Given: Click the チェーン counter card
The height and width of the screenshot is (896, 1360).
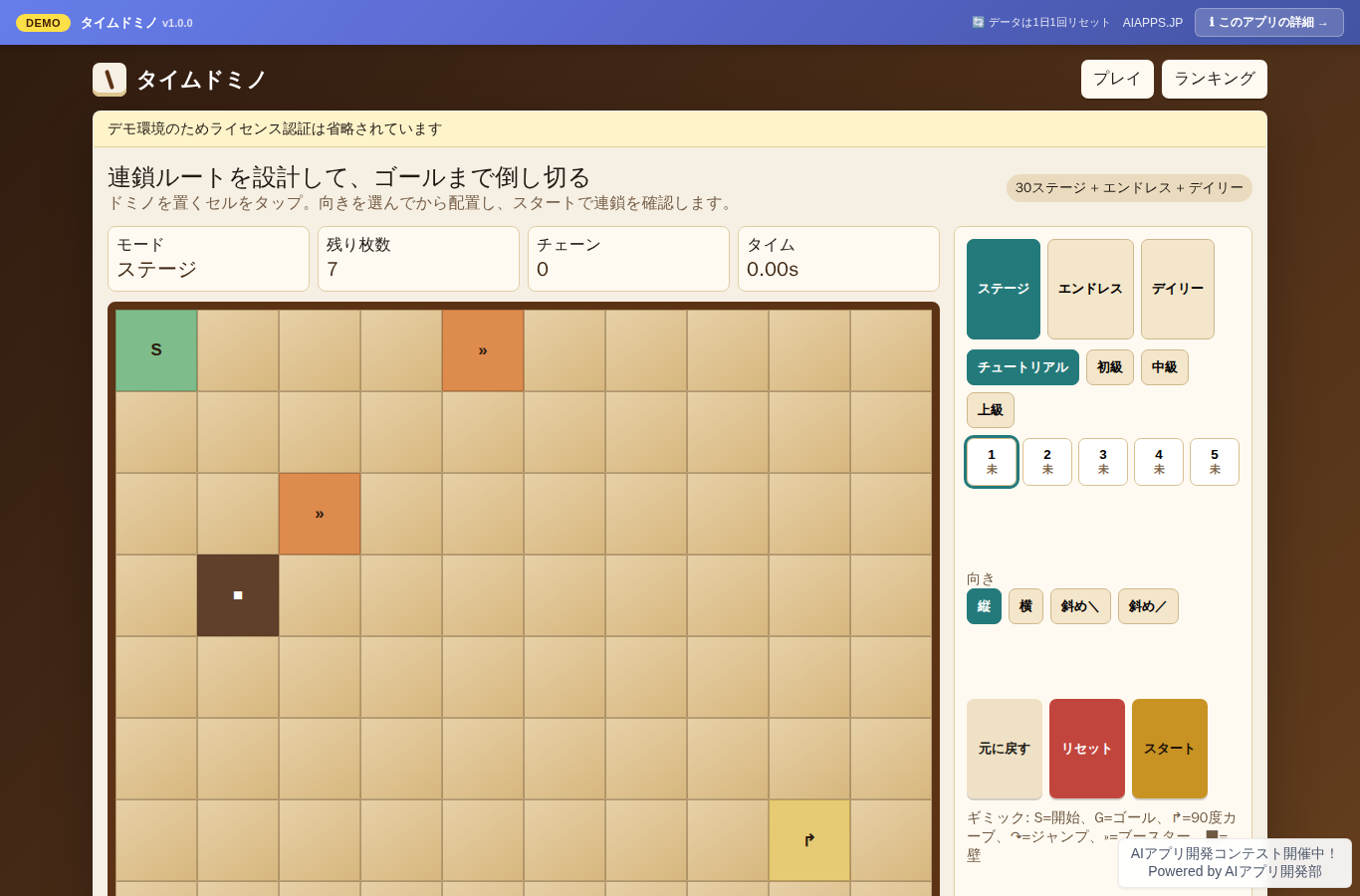Looking at the screenshot, I should pos(628,259).
